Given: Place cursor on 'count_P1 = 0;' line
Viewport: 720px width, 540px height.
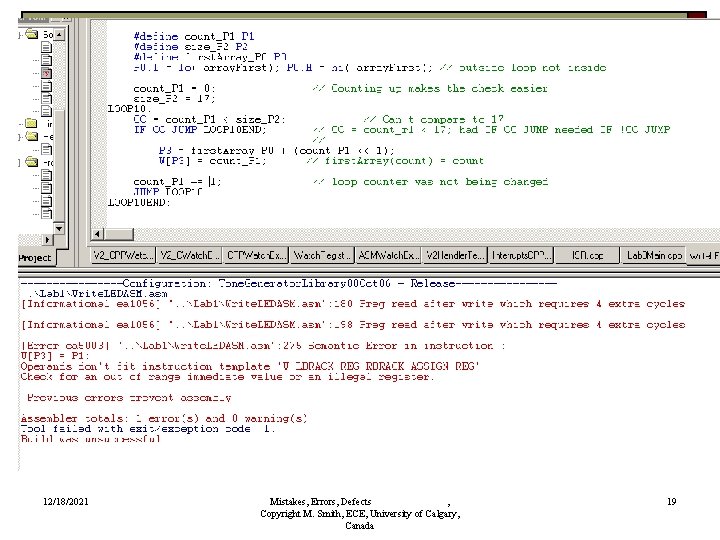Looking at the screenshot, I should 174,88.
